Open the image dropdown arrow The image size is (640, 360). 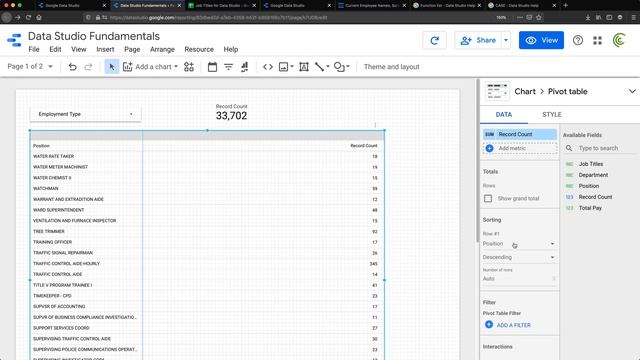(292, 67)
